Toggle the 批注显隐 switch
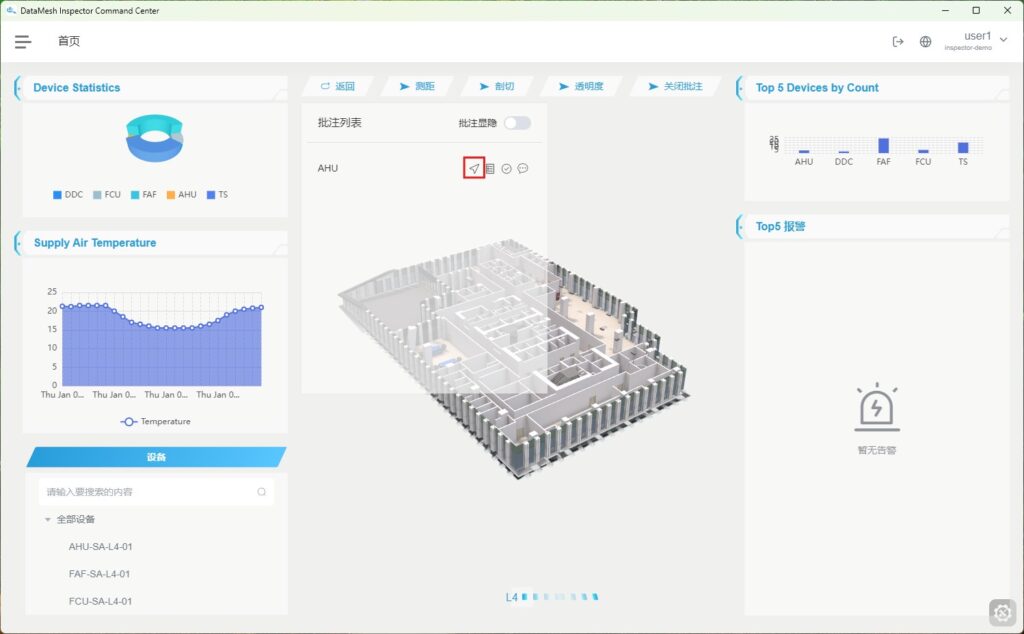Screen dimensions: 1024x634 pos(517,123)
